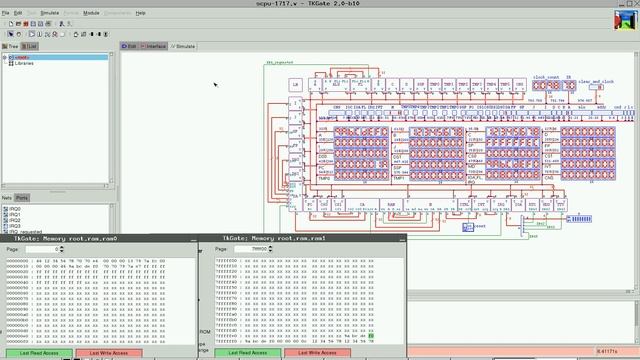Click the step simulation icon
The width and height of the screenshot is (640, 360).
(47, 34)
